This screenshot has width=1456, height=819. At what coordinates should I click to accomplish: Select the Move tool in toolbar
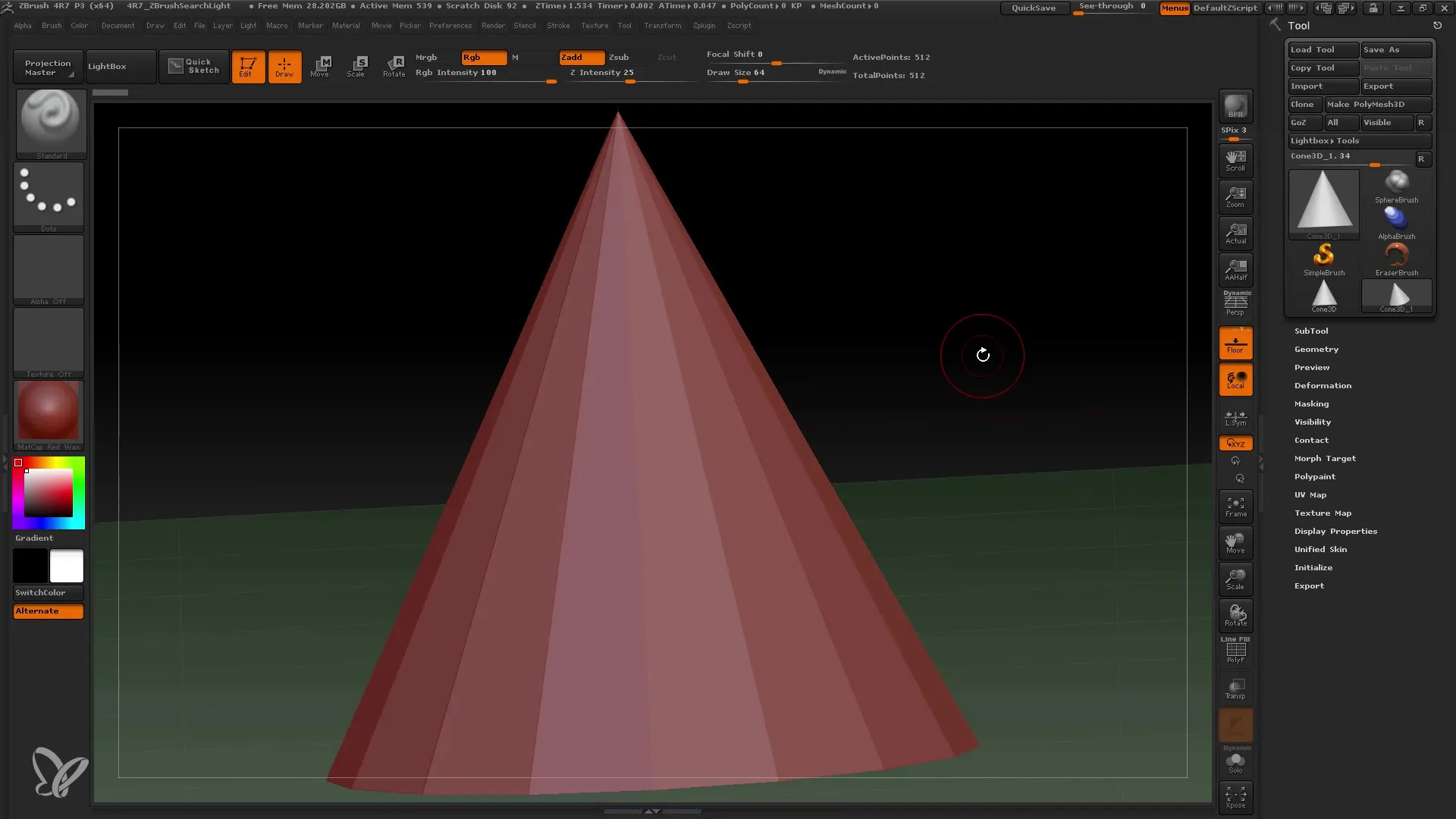coord(319,66)
